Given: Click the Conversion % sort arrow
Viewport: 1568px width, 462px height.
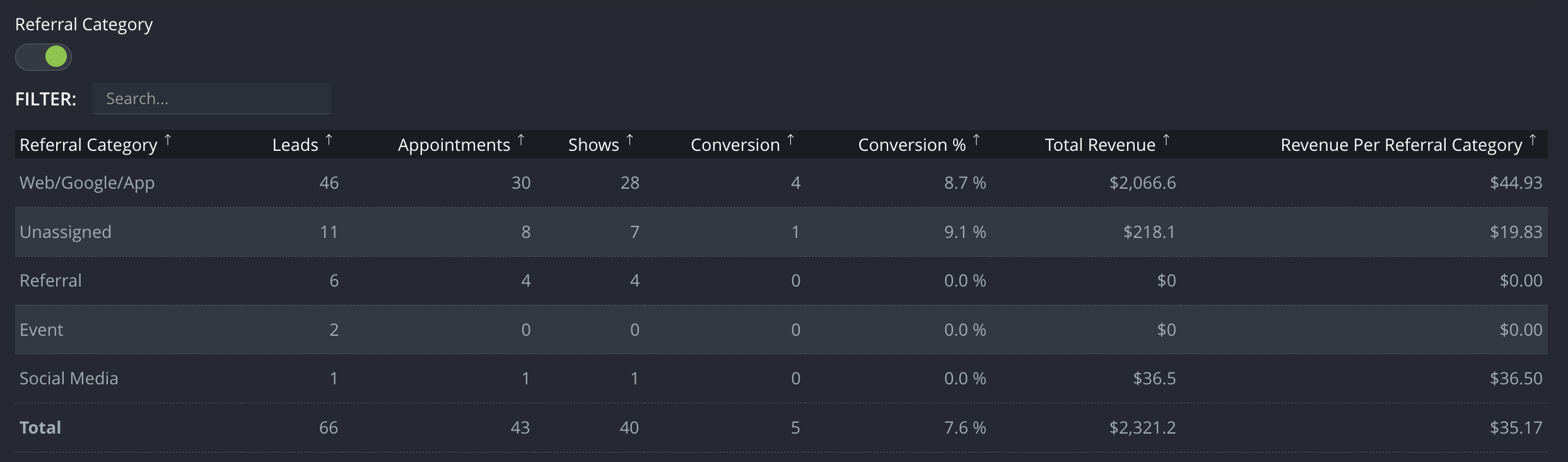Looking at the screenshot, I should pyautogui.click(x=976, y=139).
